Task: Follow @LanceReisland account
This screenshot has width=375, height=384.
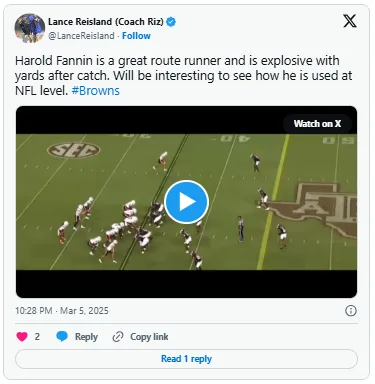Action: [x=136, y=36]
